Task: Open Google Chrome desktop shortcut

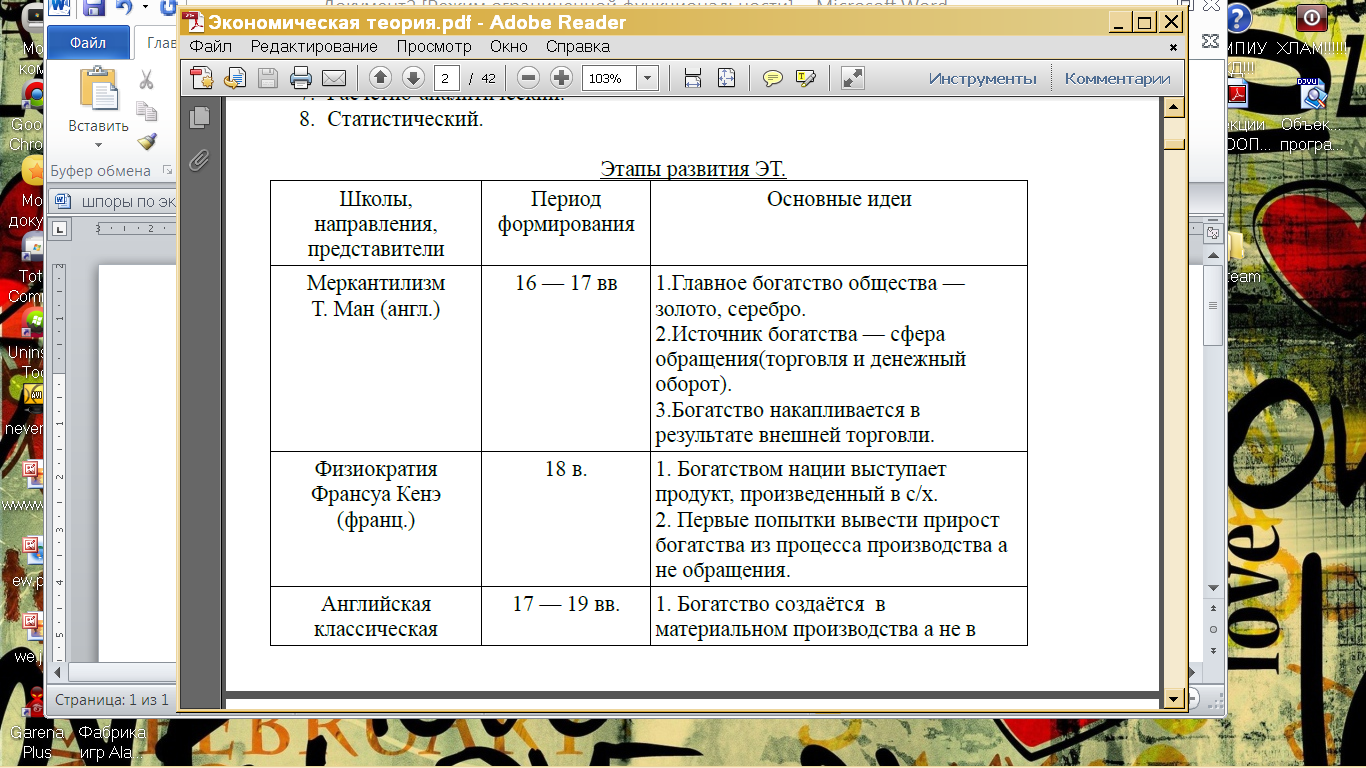Action: pos(30,117)
